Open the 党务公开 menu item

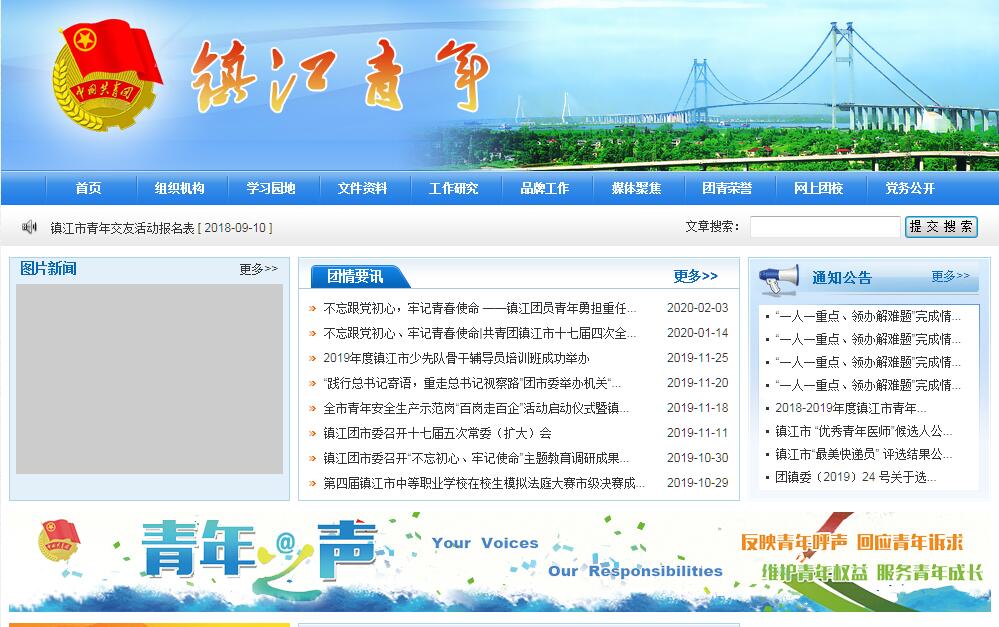coord(909,188)
